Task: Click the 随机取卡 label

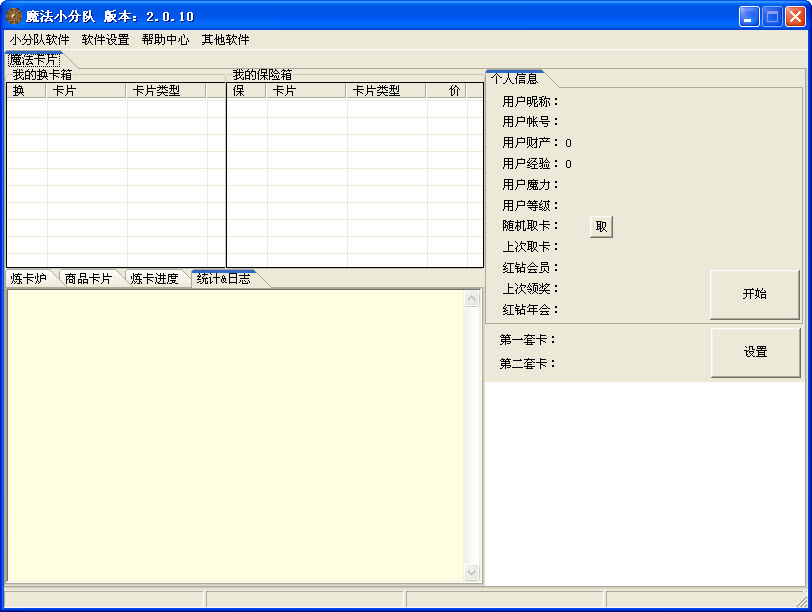Action: 530,226
